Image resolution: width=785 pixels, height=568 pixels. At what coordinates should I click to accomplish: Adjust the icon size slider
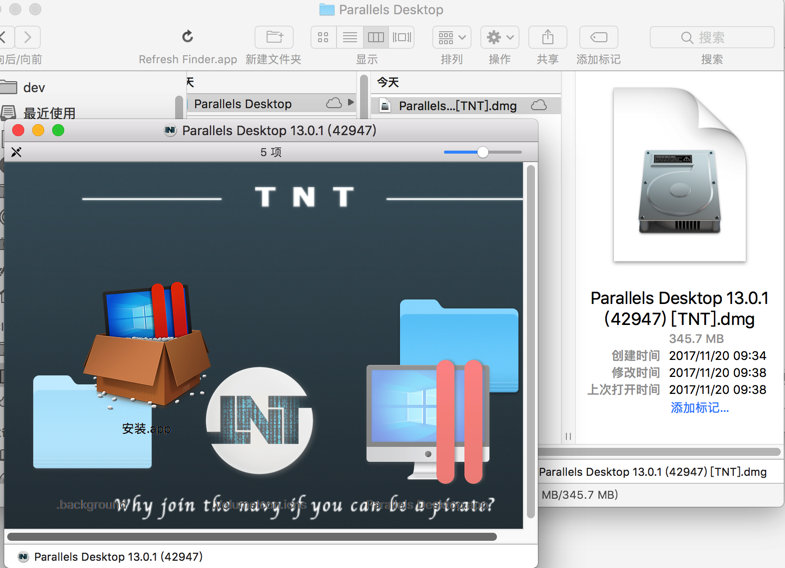483,152
